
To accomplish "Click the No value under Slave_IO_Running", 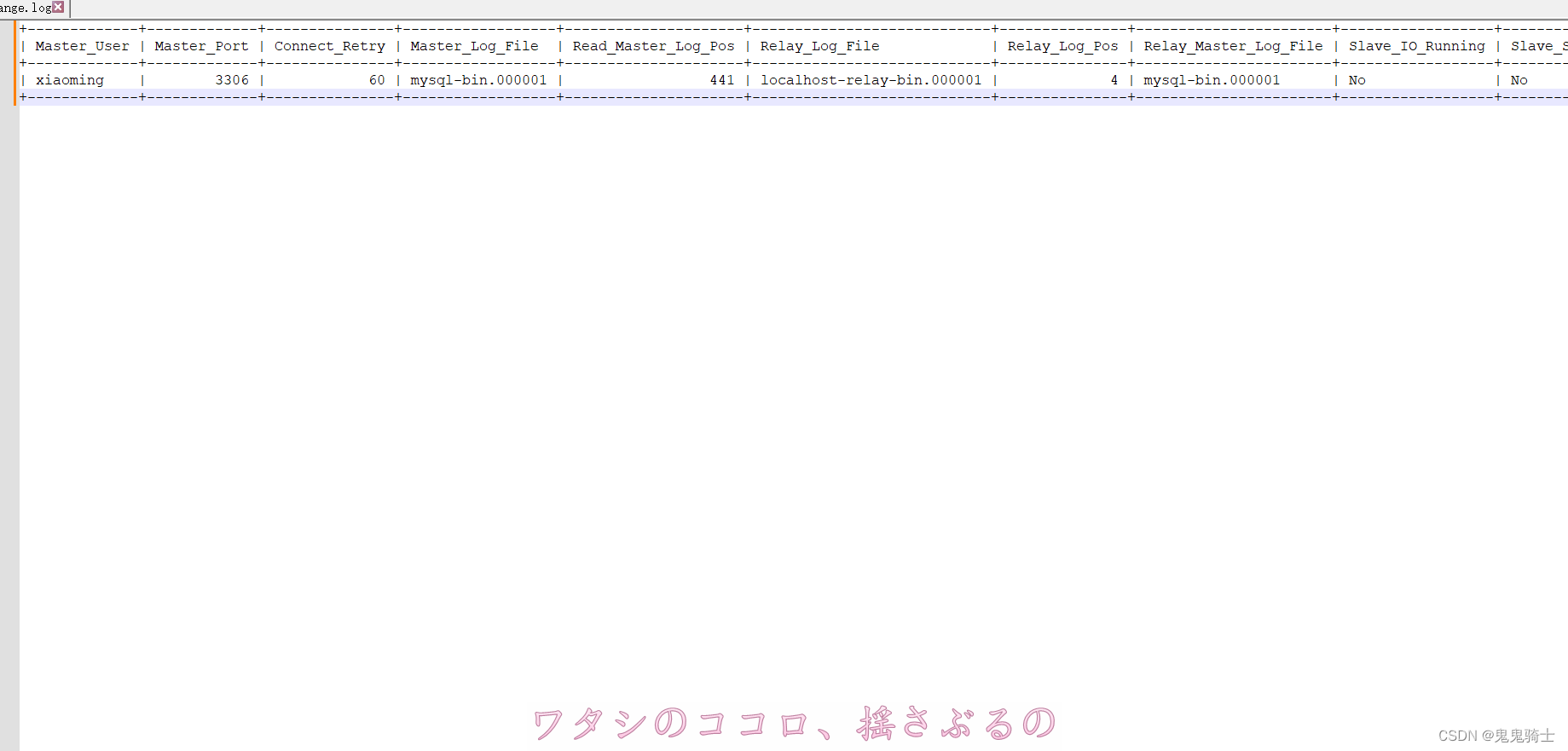I will [x=1357, y=80].
